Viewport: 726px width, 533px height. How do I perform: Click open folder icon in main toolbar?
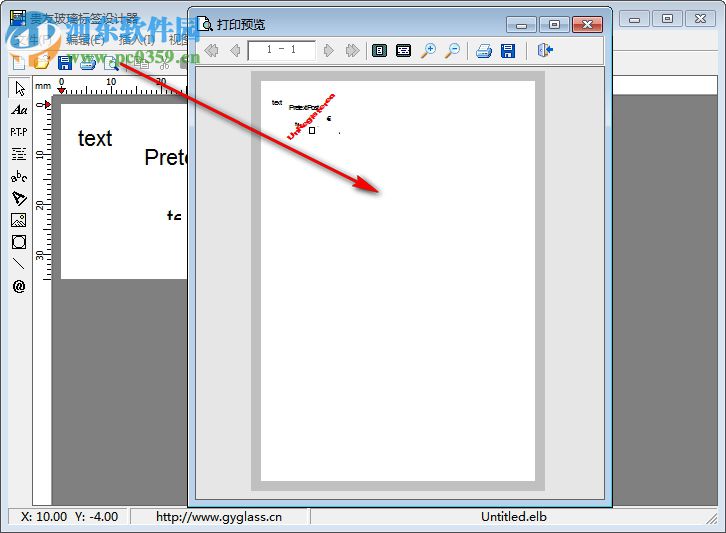[42, 62]
